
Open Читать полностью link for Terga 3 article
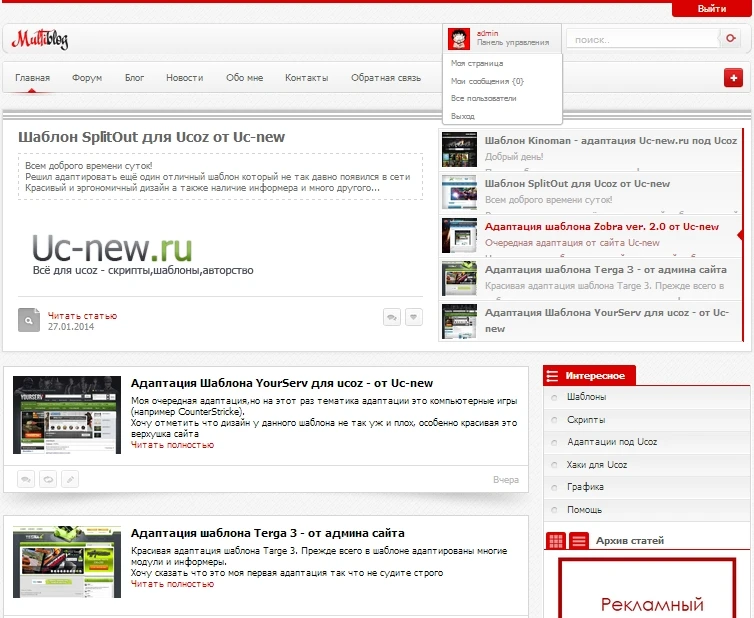point(172,584)
